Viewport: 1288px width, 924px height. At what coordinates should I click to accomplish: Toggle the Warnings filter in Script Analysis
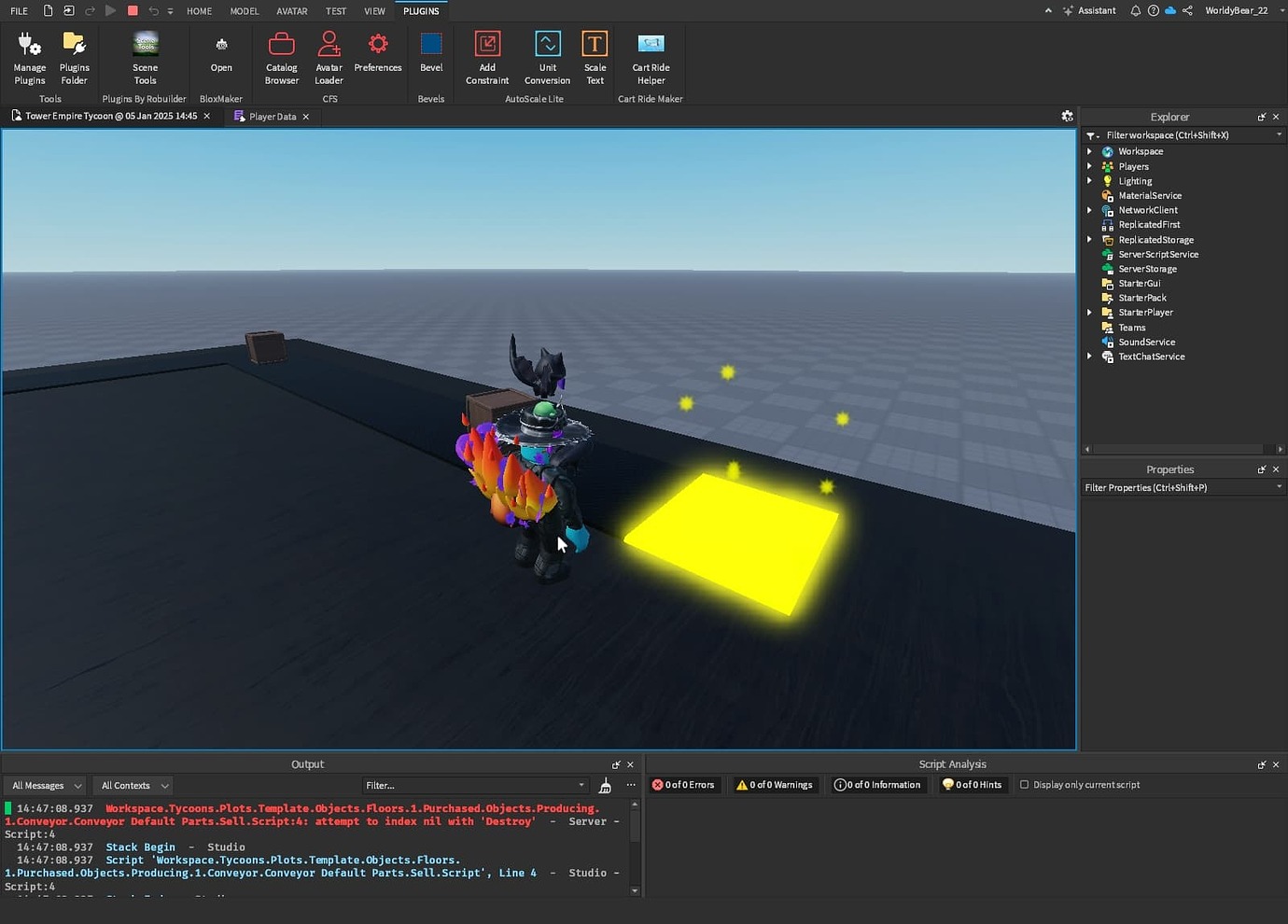(x=774, y=784)
